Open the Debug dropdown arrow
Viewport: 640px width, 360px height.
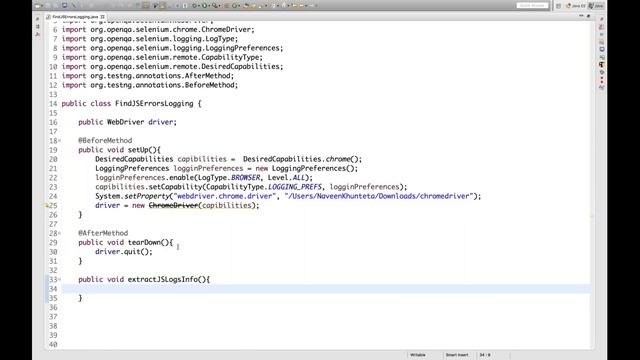199,6
